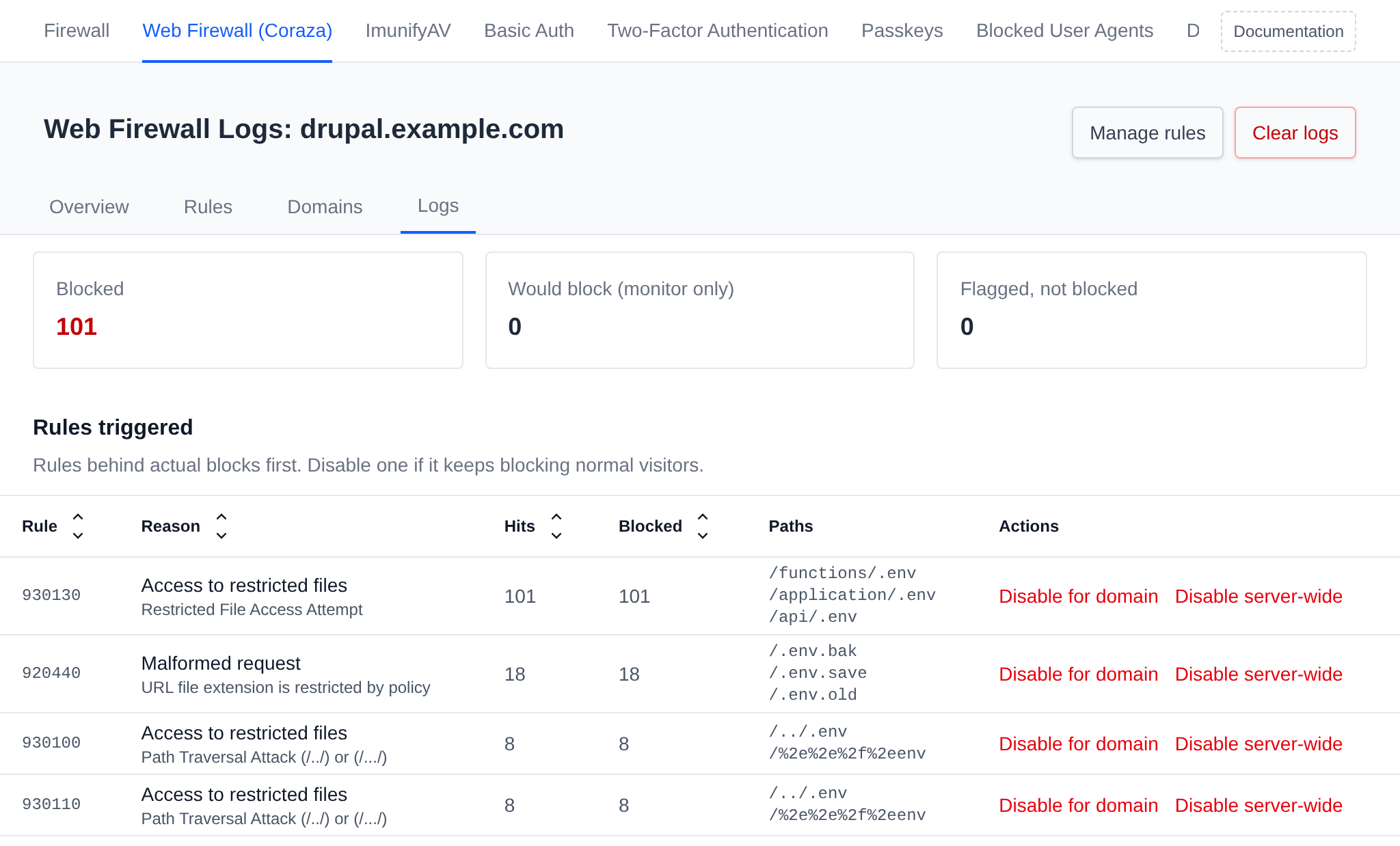
Task: Click rule ID 930130
Action: pyautogui.click(x=51, y=595)
